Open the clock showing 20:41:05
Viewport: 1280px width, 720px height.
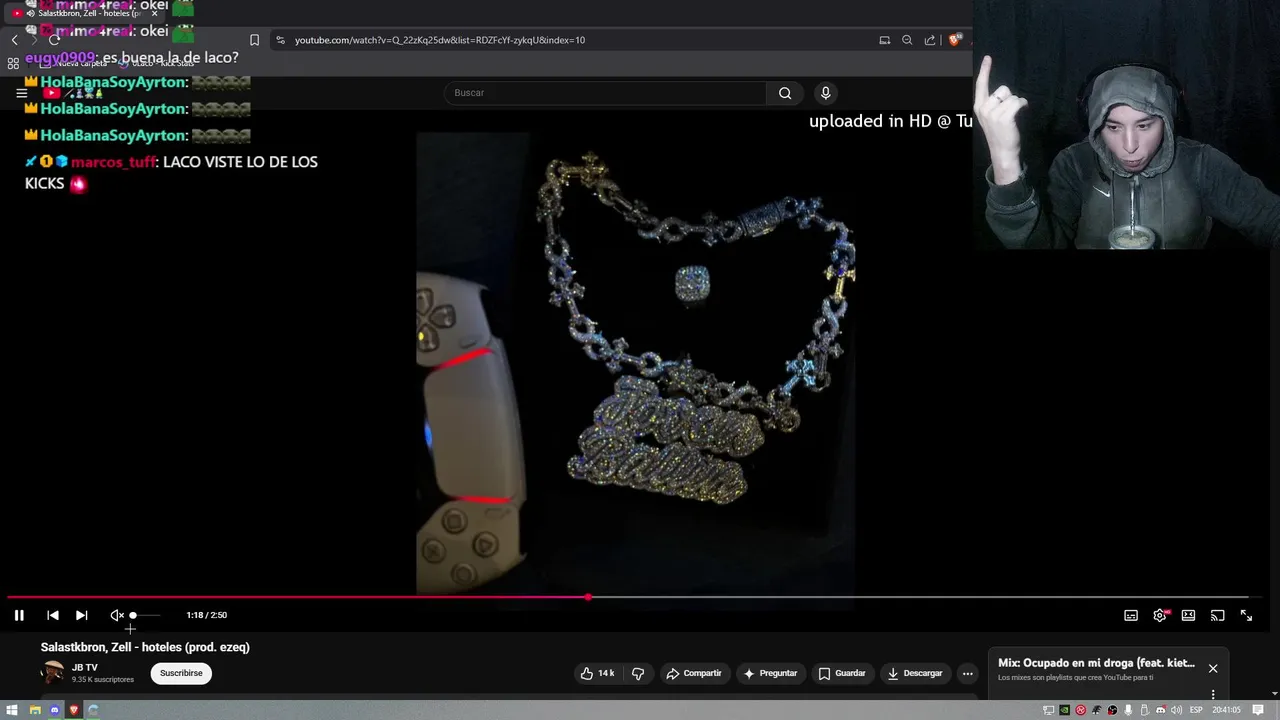point(1227,710)
